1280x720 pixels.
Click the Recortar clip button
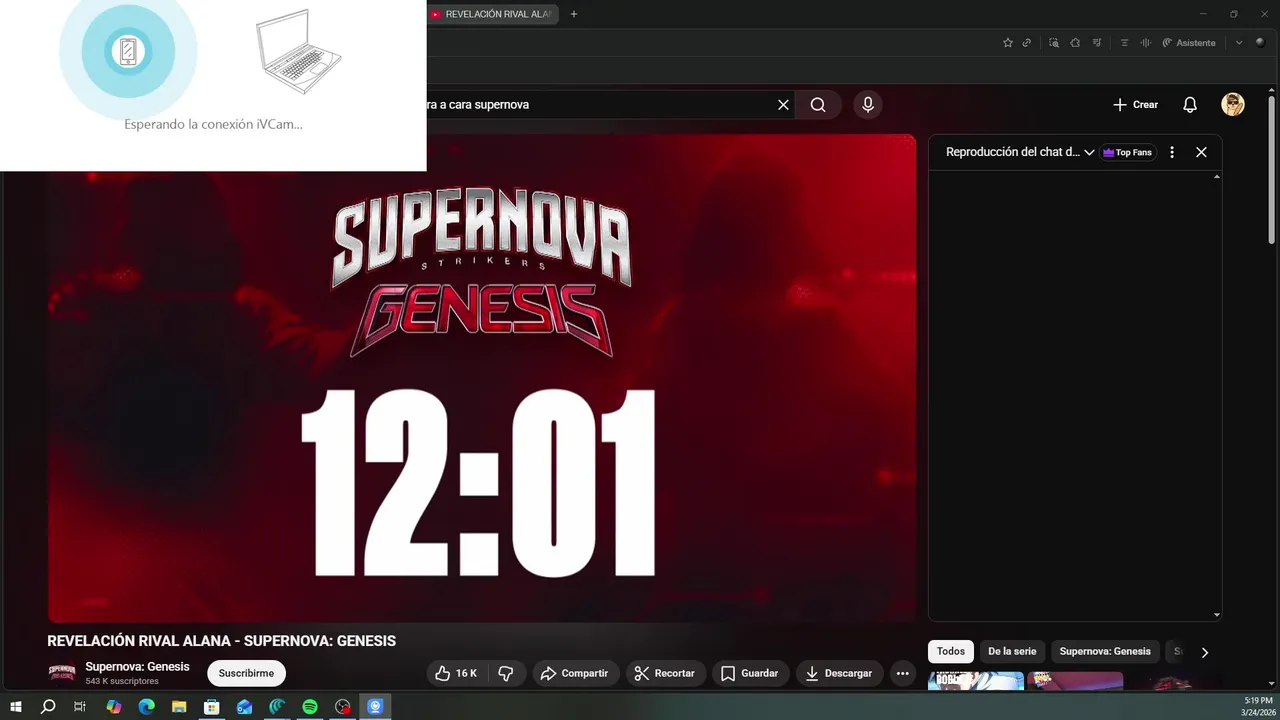coord(665,673)
